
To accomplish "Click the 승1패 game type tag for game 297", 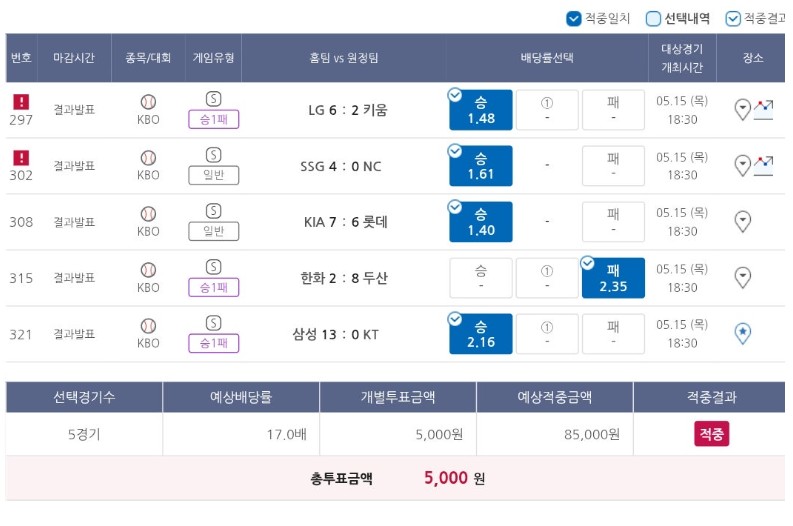I will (x=213, y=119).
